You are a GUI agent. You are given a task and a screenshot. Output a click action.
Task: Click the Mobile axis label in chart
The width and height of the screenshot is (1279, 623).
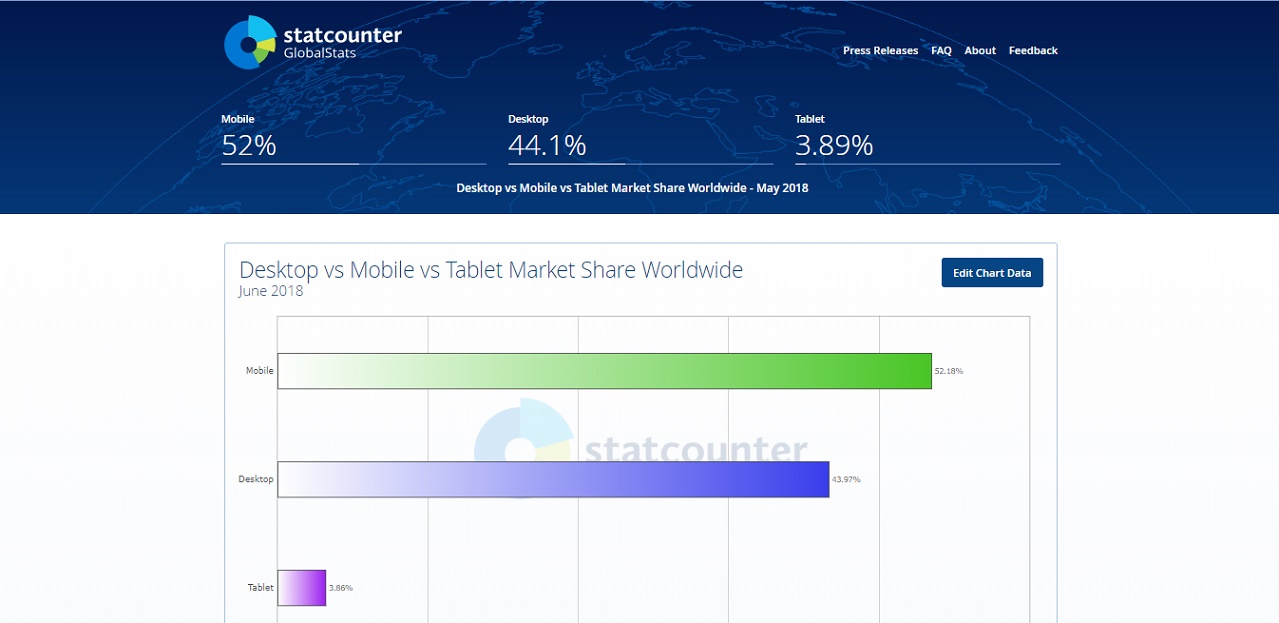260,371
